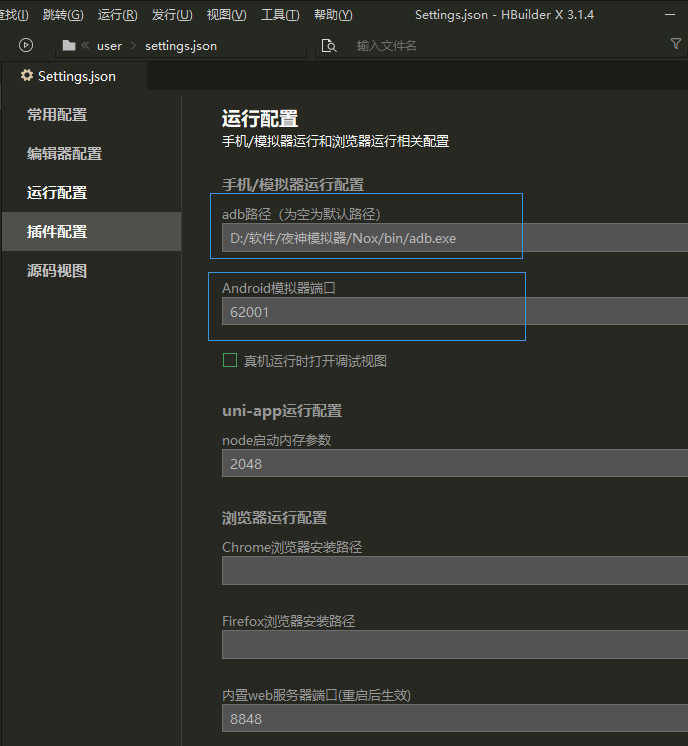Open the file search icon
Screen dimensions: 688x746
click(x=329, y=46)
